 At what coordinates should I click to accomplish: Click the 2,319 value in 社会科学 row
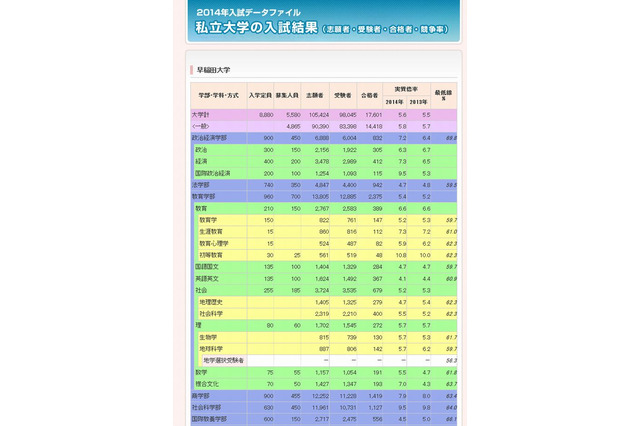[322, 314]
